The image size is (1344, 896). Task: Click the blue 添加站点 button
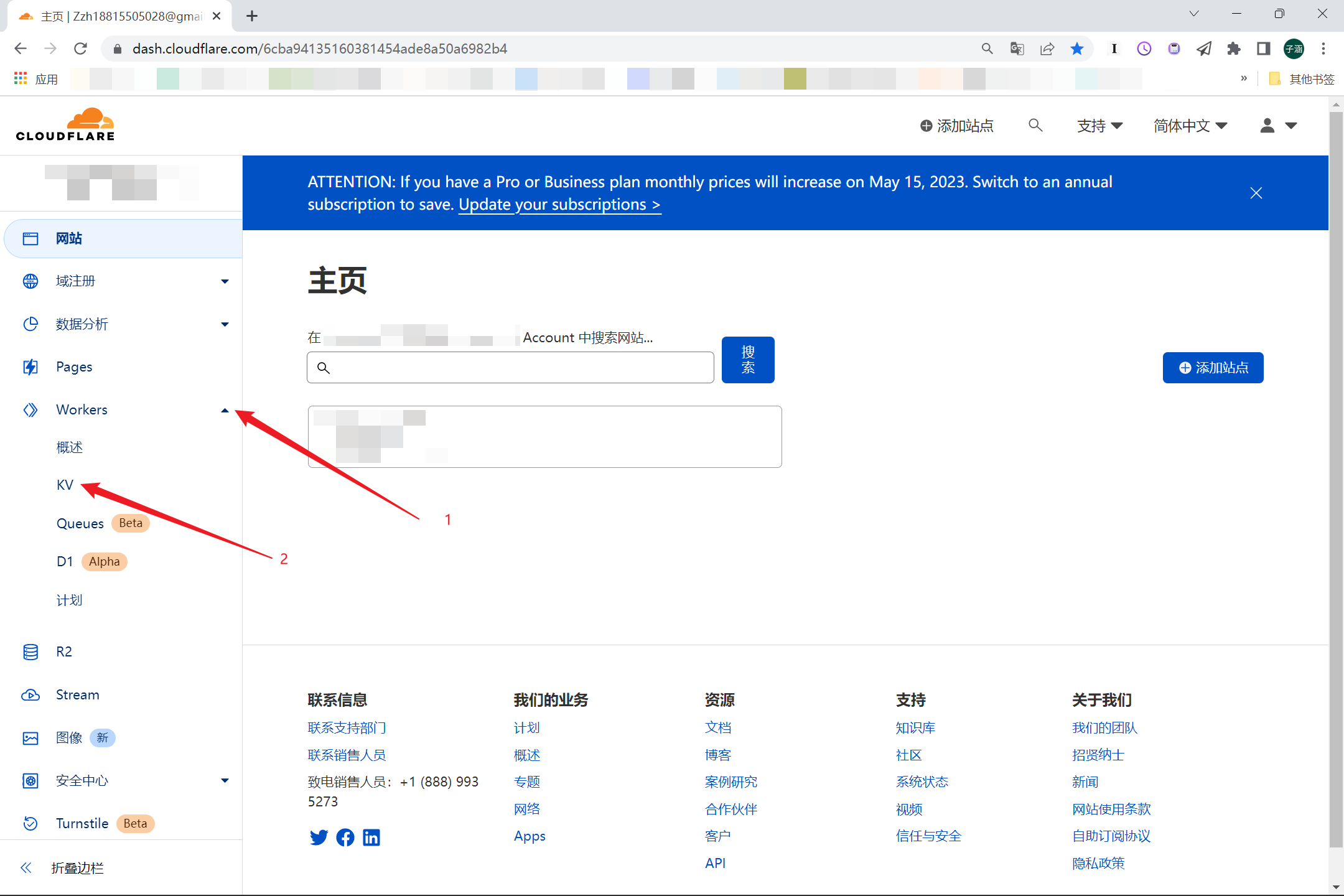1213,368
